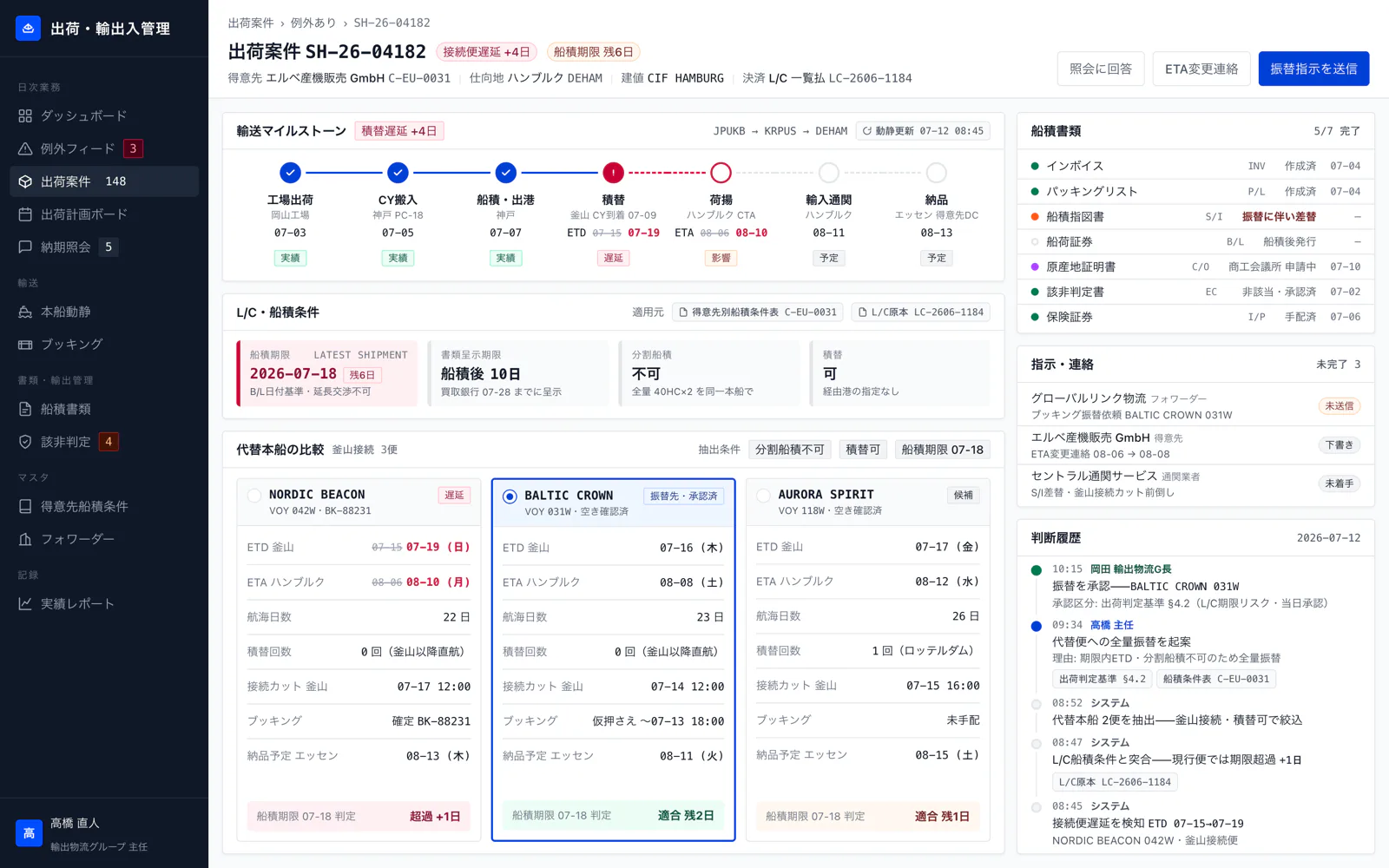
Task: Click the 例外フィード warning triangle icon
Action: tap(25, 148)
